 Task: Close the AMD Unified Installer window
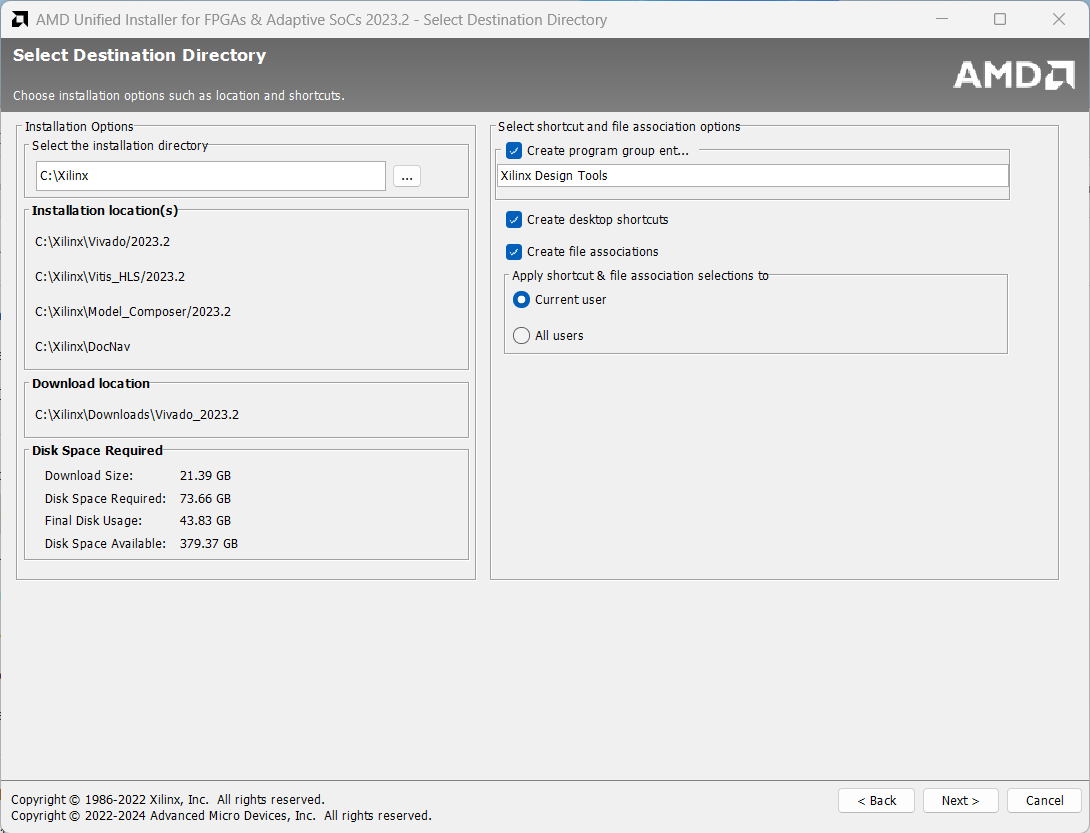[x=1059, y=19]
